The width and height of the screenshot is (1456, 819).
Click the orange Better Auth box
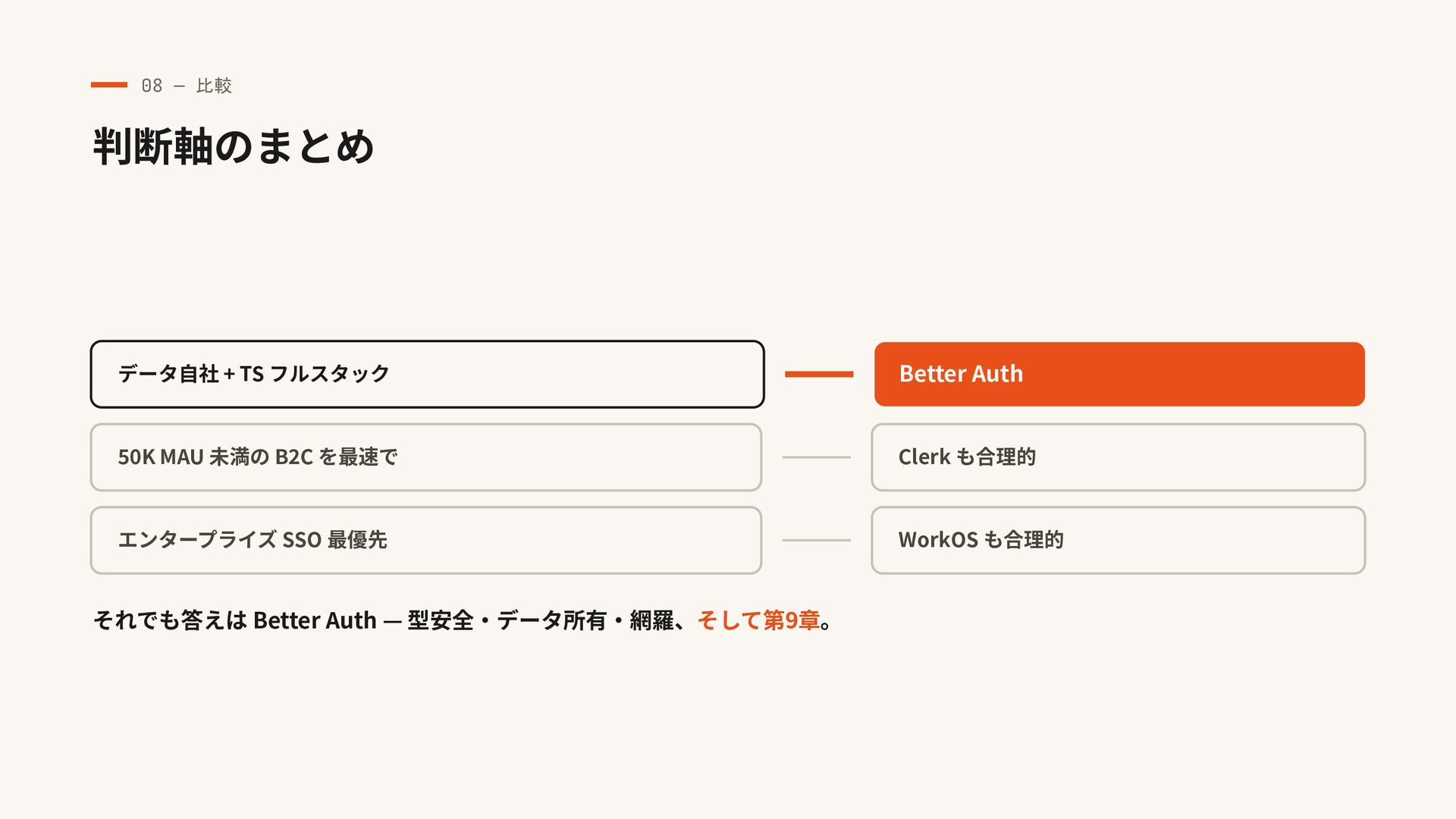click(x=1119, y=374)
